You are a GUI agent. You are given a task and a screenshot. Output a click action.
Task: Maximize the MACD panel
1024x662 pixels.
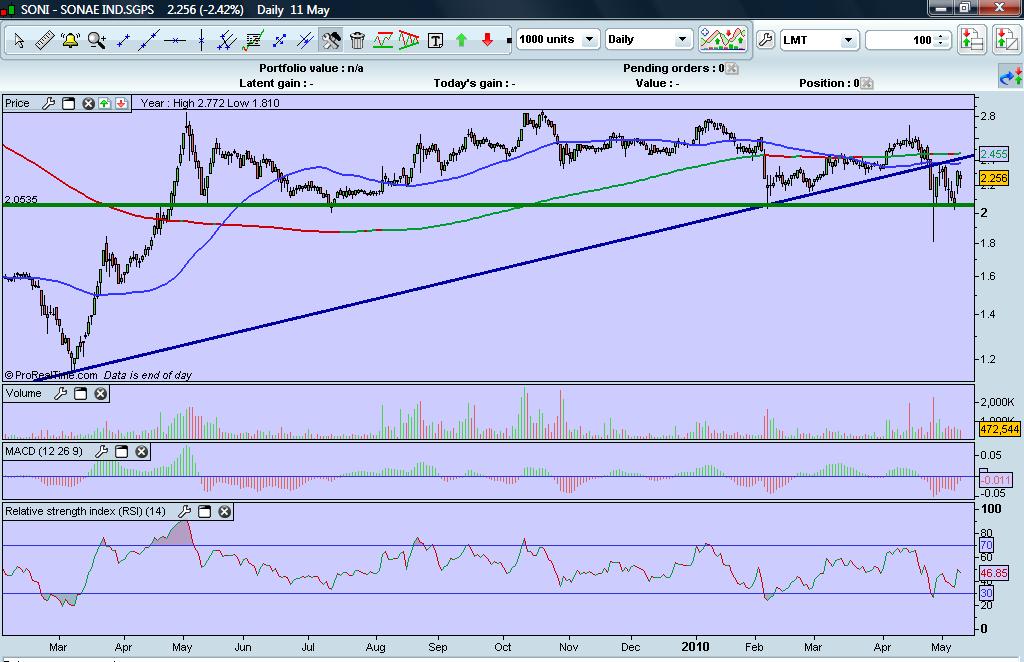pos(121,452)
